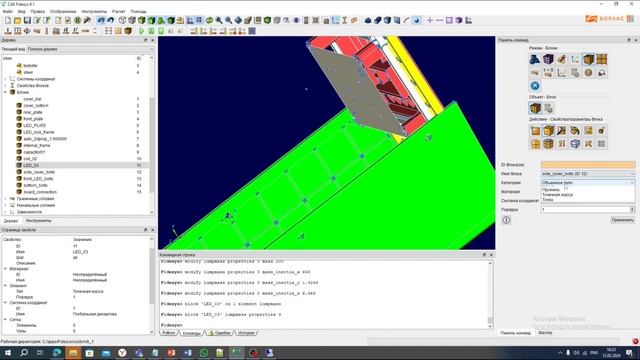Collapse the Материал group in properties page

5,269
